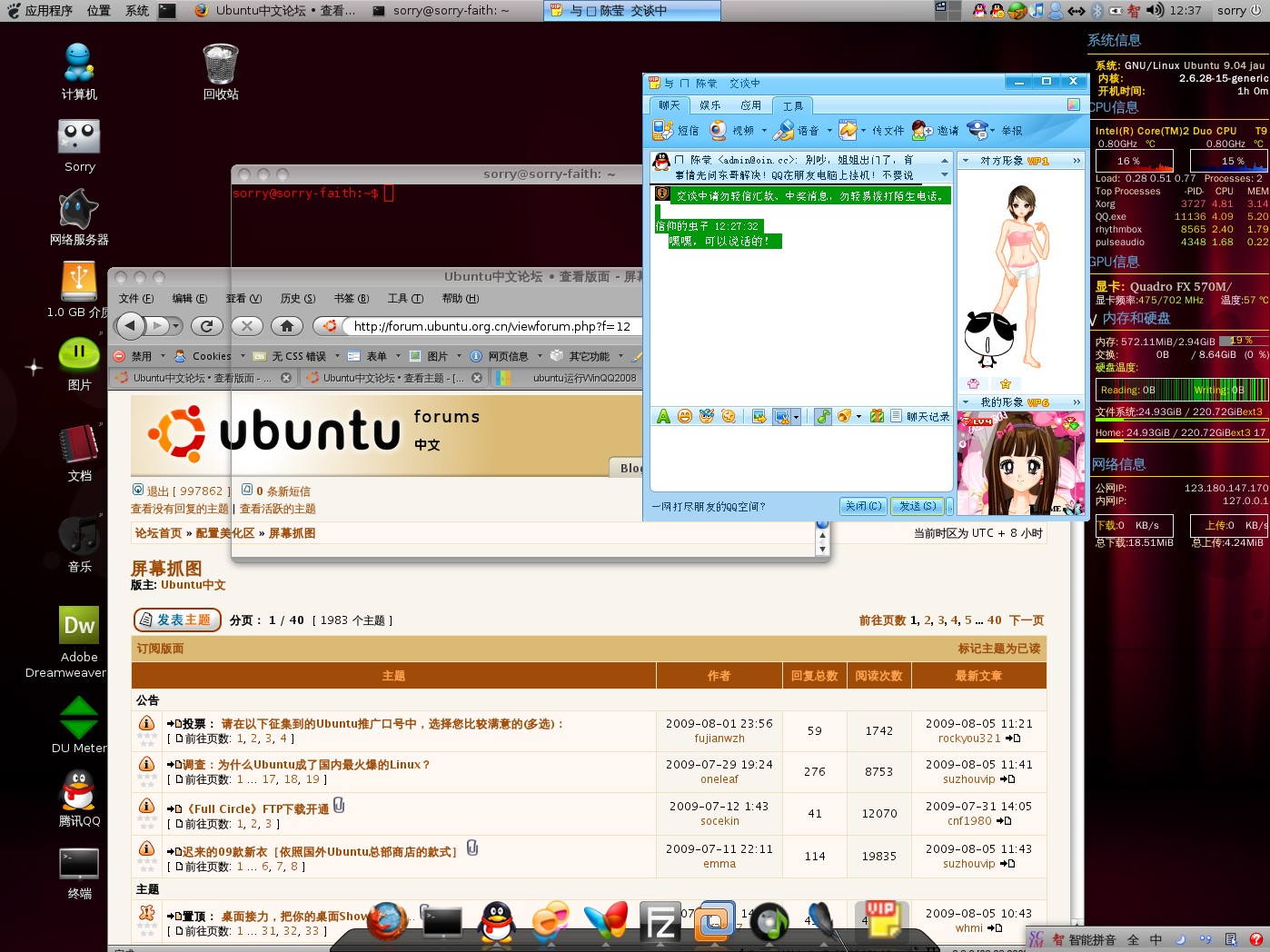Click the Firefox icon in the bottom dock

(x=388, y=921)
